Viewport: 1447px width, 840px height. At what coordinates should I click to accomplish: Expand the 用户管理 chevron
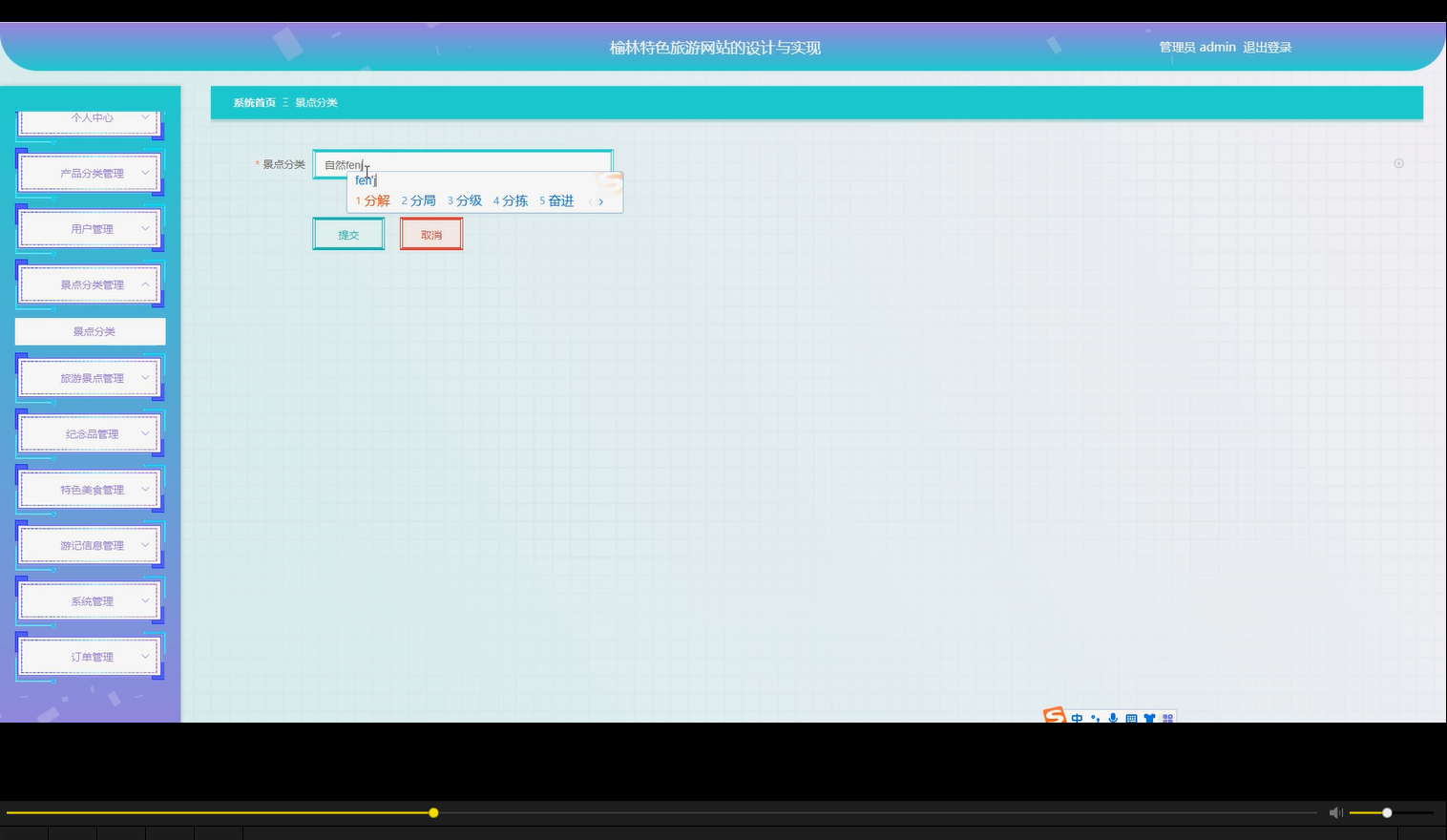coord(145,228)
